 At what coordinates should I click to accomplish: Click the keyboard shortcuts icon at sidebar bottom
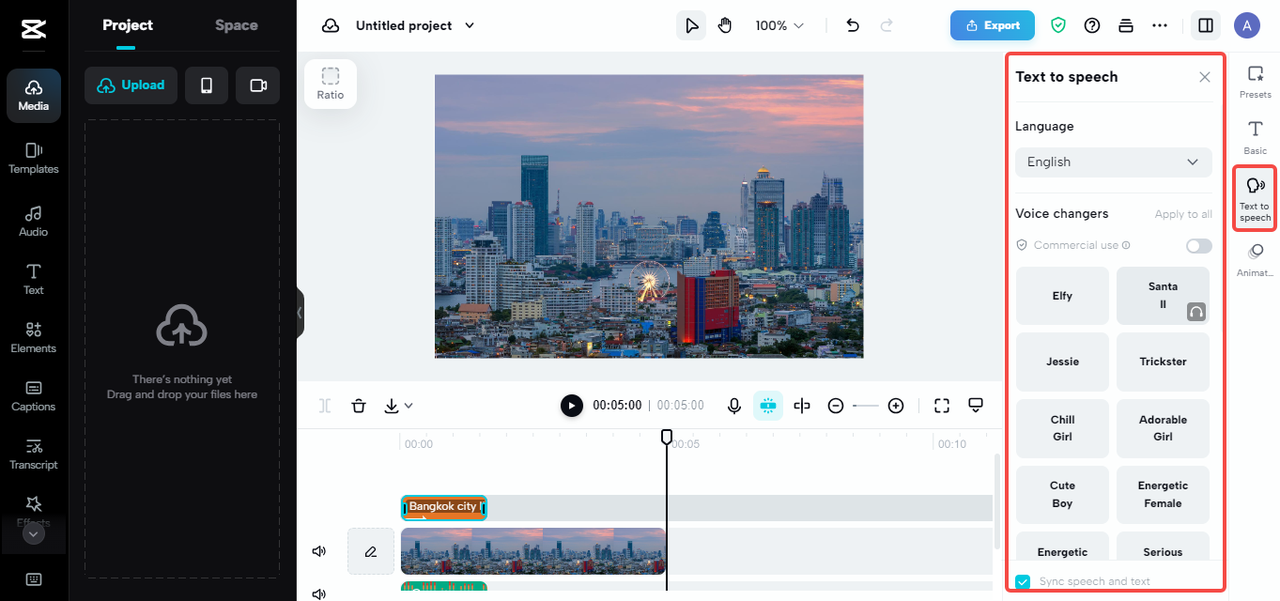tap(33, 579)
